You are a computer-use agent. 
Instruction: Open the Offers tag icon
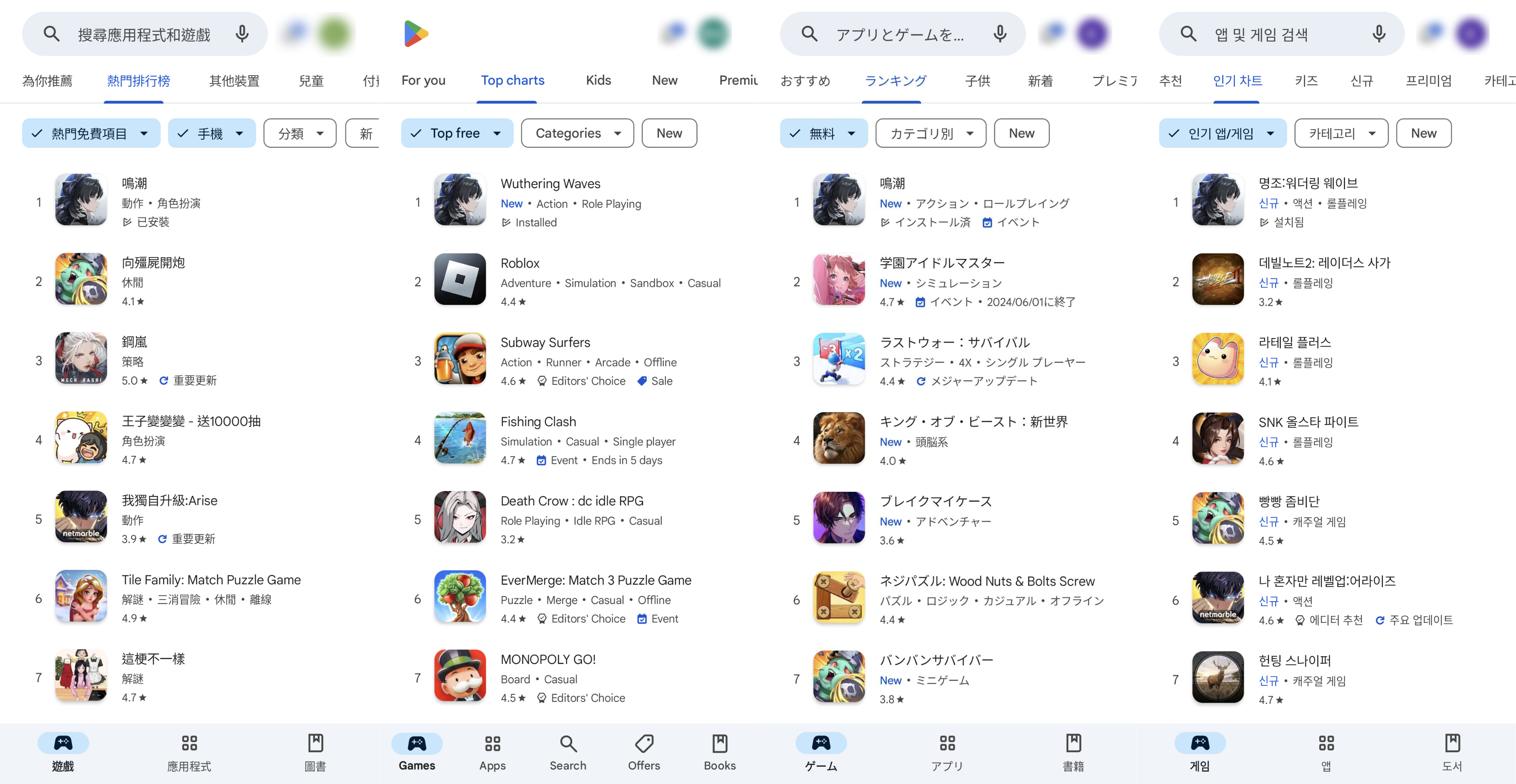(644, 743)
